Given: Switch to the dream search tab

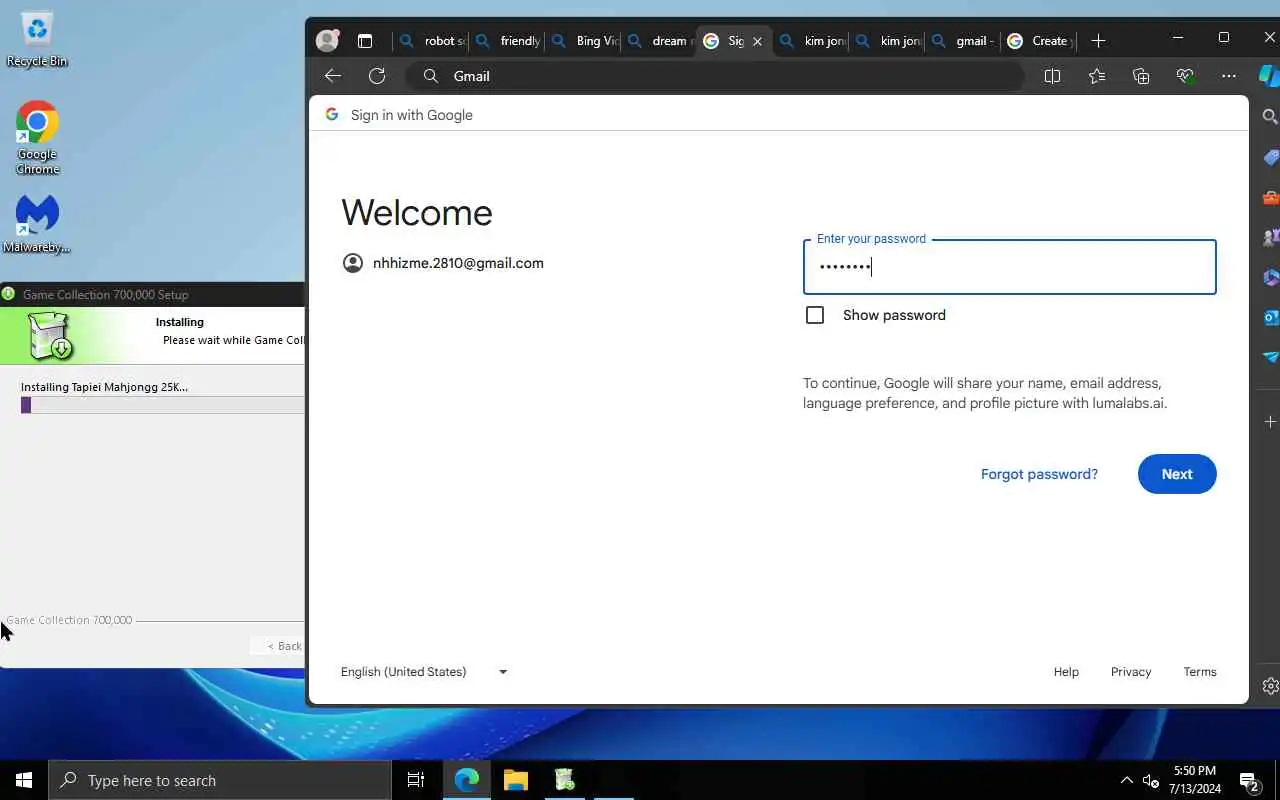Looking at the screenshot, I should [x=660, y=41].
